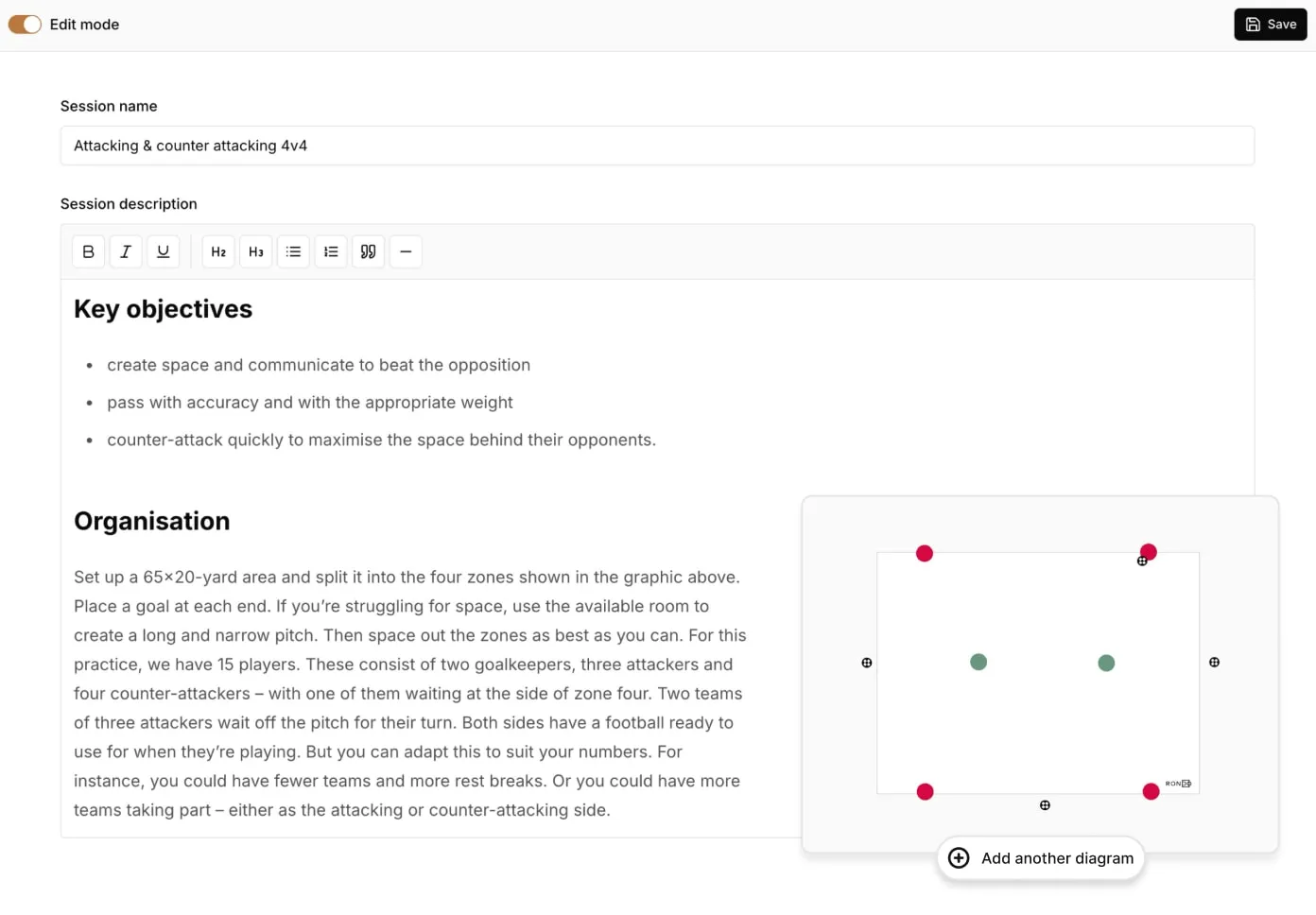Click the football icon below the pitch

1045,805
